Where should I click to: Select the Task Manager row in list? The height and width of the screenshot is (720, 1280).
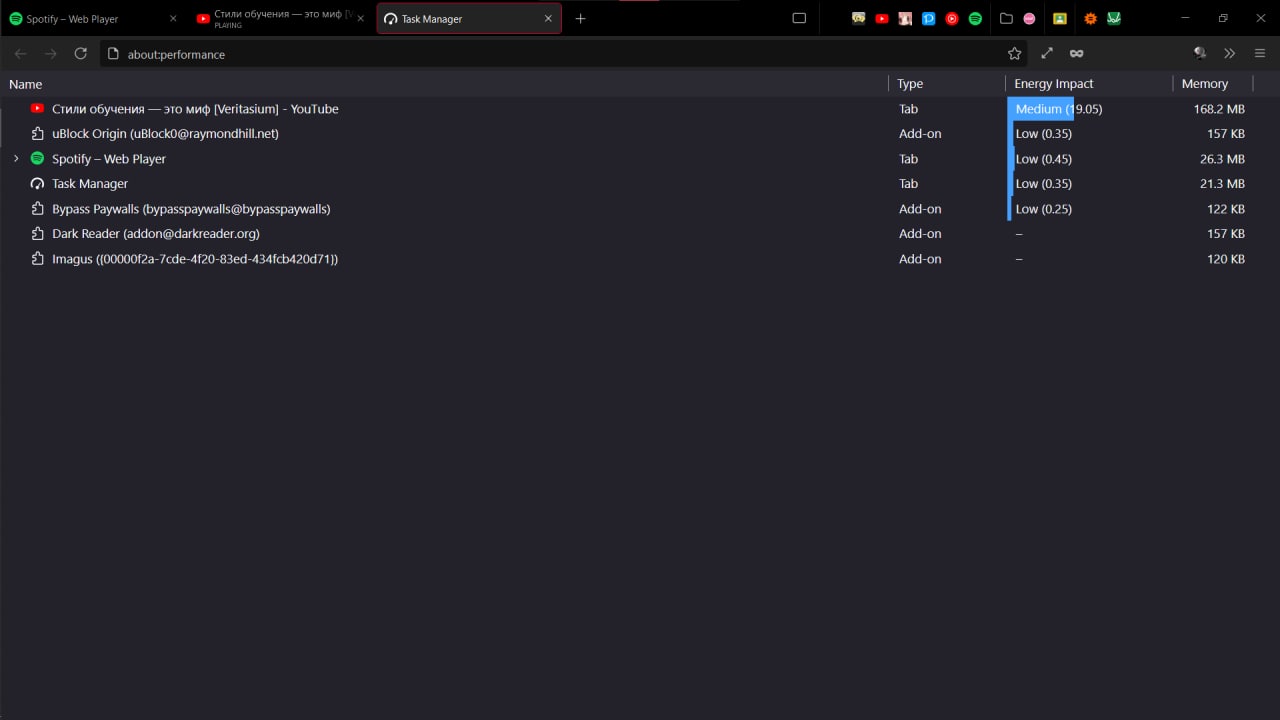tap(640, 184)
